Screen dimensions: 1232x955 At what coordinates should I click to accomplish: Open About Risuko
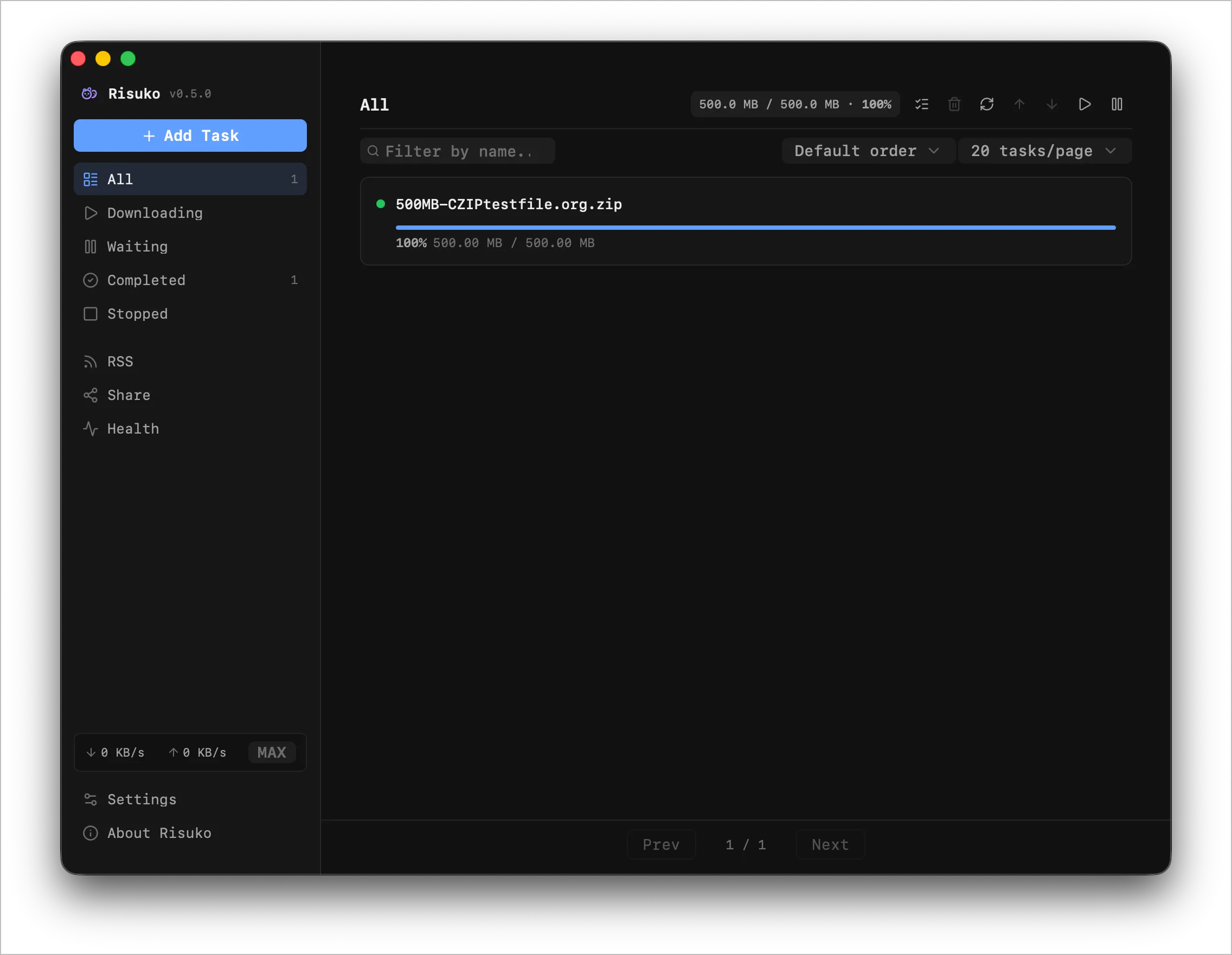coord(190,833)
